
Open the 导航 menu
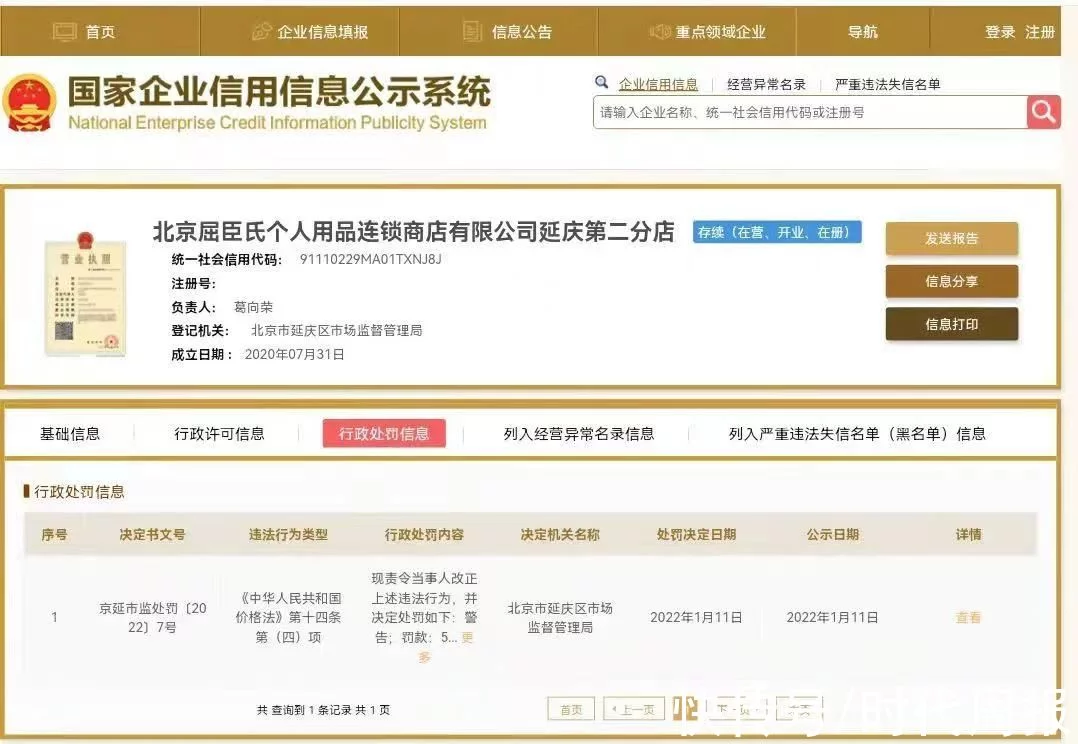862,32
